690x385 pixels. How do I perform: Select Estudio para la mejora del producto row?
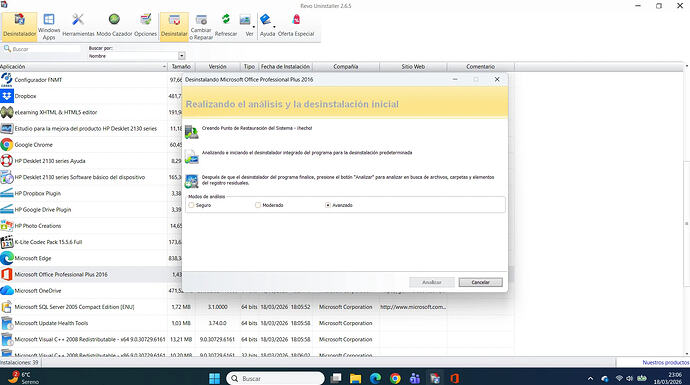coord(90,128)
